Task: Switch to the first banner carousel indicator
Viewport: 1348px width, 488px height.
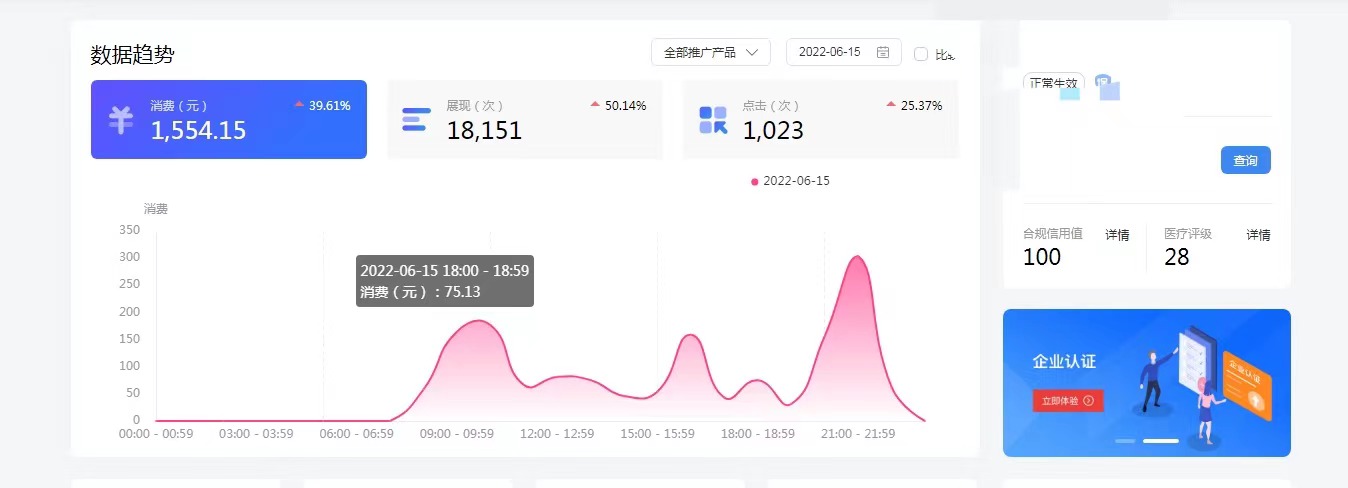Action: tap(1125, 441)
